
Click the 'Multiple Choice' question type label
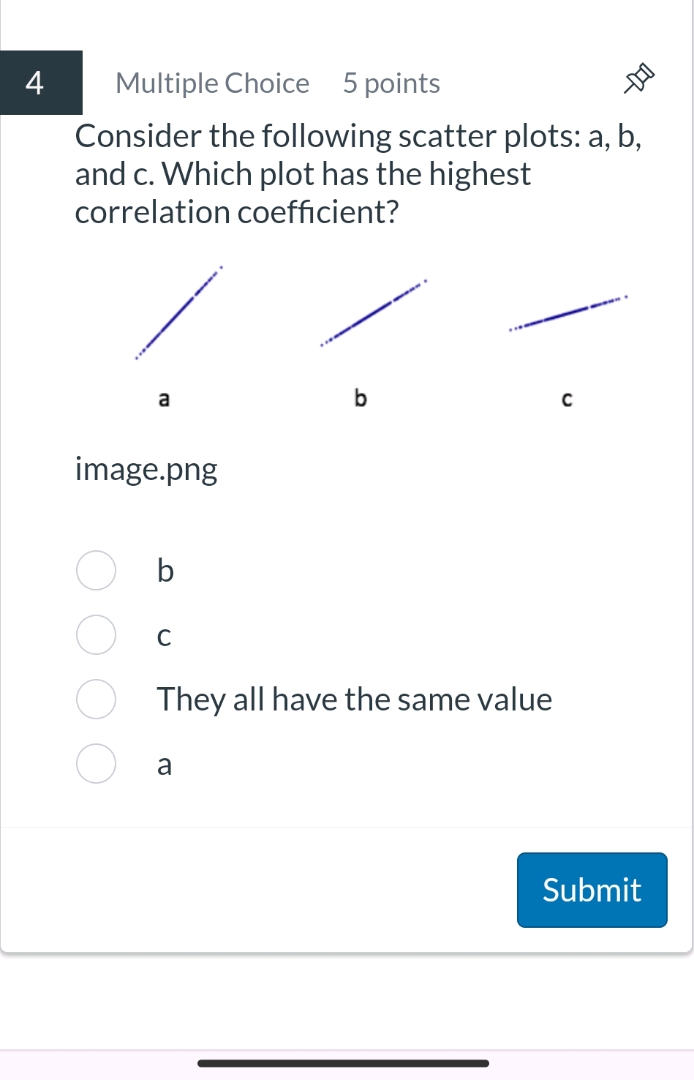pos(212,83)
